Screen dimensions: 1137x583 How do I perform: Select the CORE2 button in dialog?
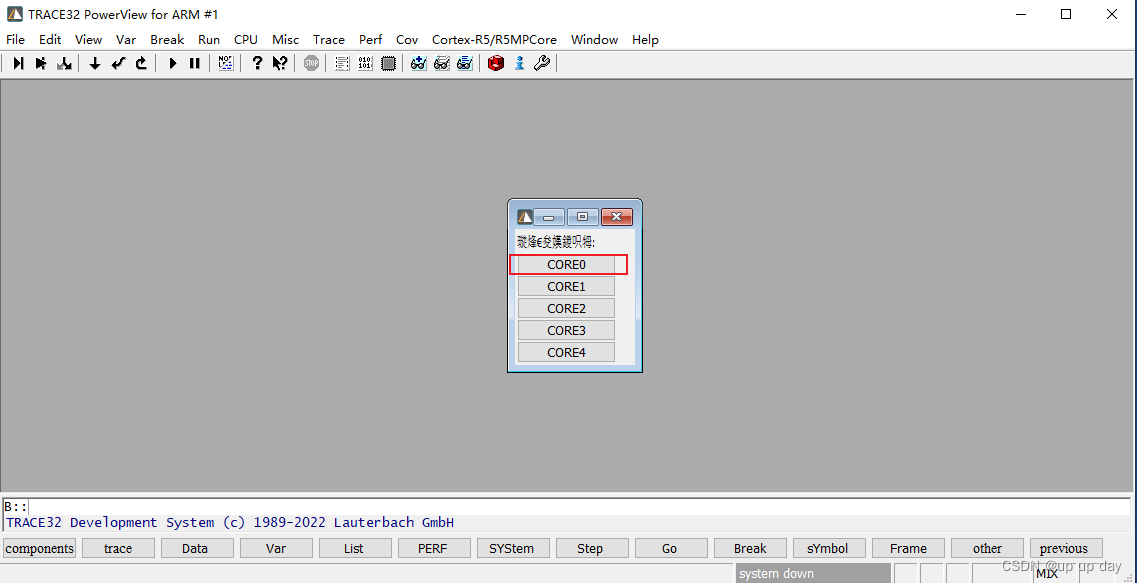(x=566, y=308)
